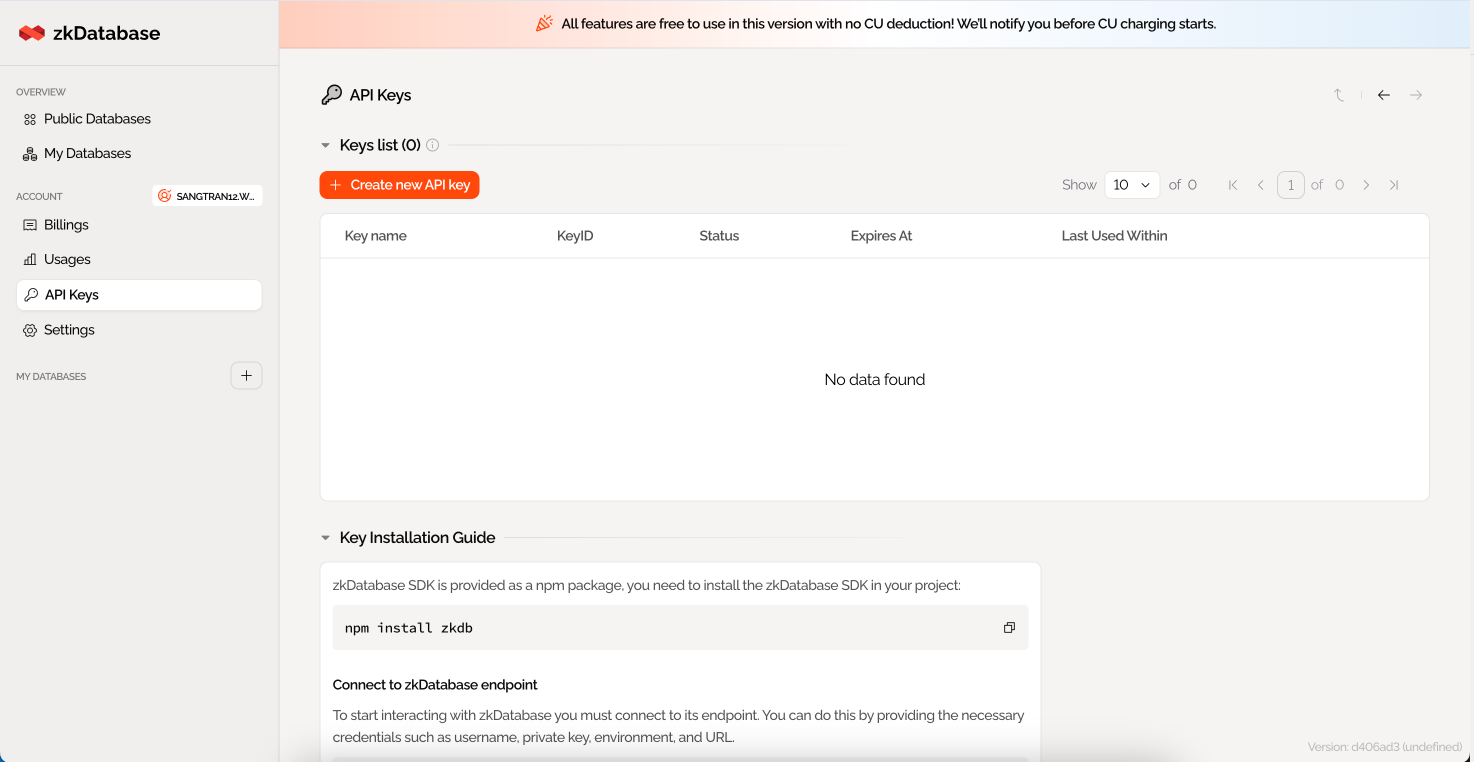Click the Expires At column header
The width and height of the screenshot is (1474, 762).
881,236
